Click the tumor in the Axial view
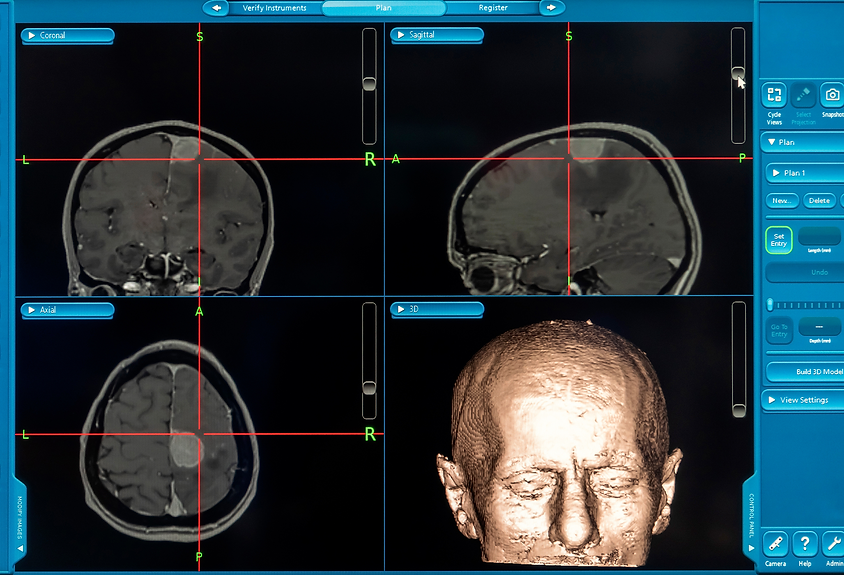The image size is (844, 575). (185, 448)
